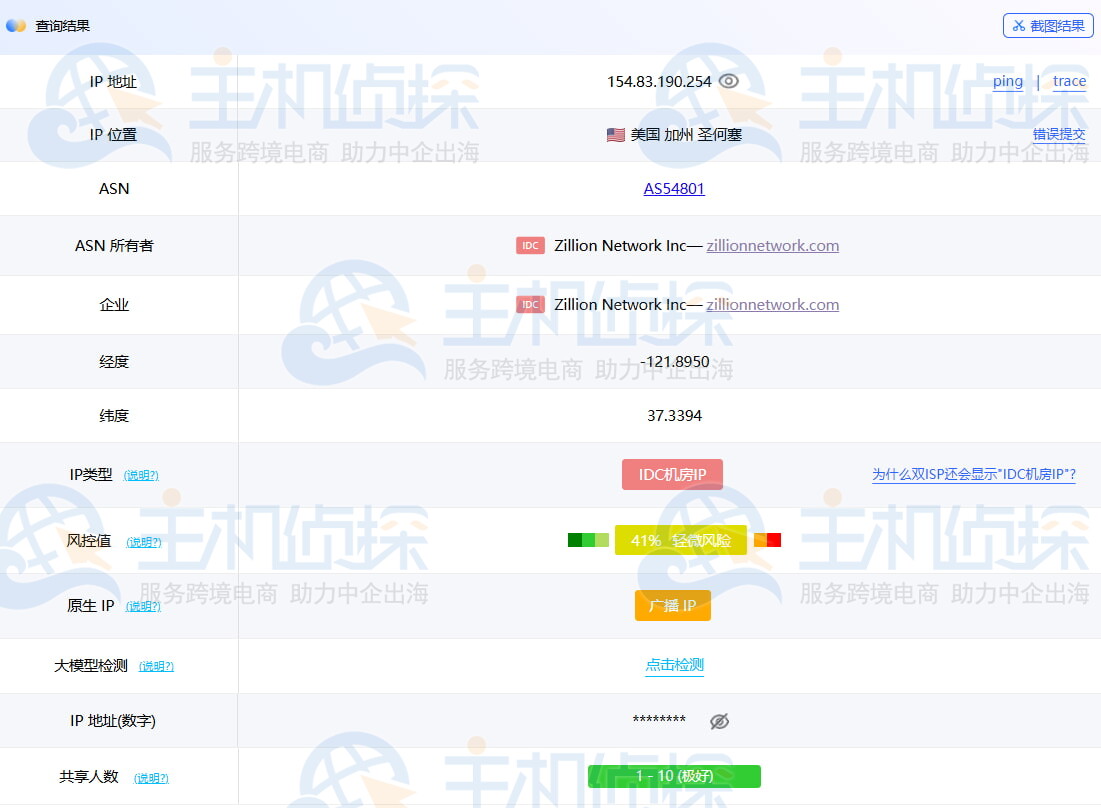The image size is (1101, 808).
Task: Click the green 1-10 极好 shared-count button
Action: pyautogui.click(x=674, y=776)
